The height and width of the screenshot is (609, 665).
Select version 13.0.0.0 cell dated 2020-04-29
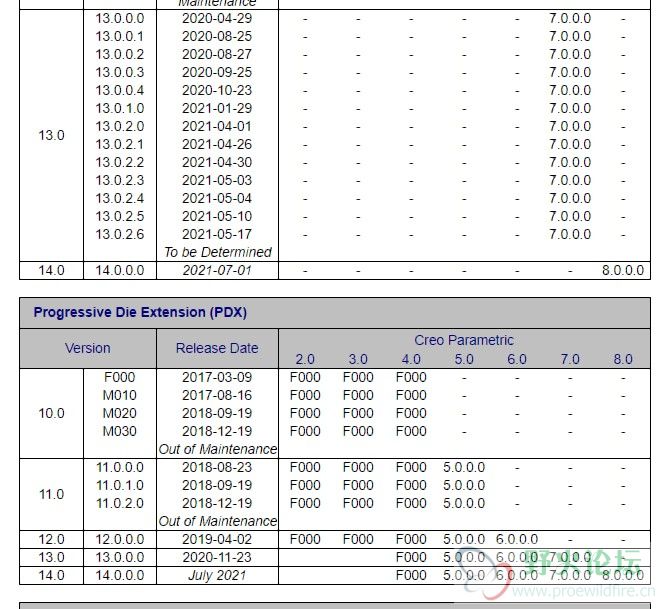click(120, 19)
